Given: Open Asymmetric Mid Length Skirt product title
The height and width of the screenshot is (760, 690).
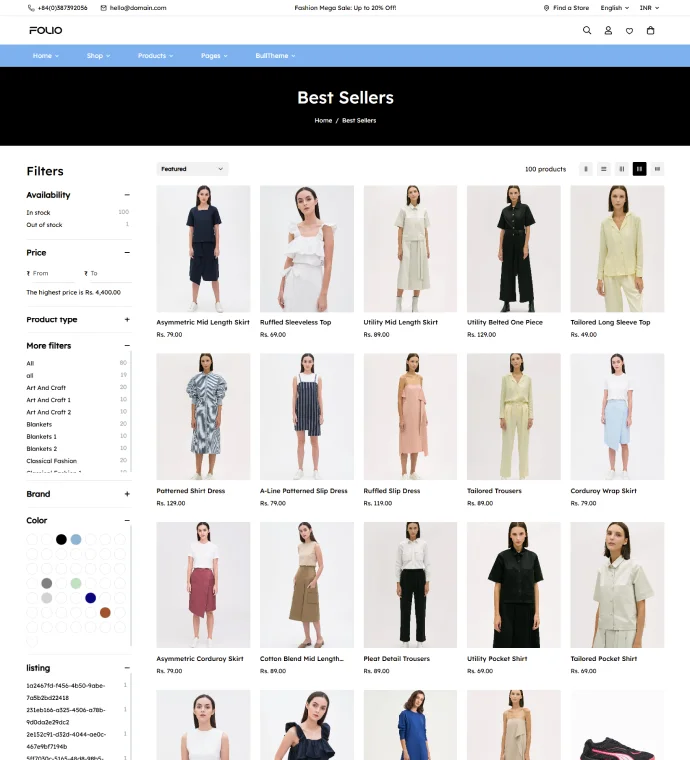Looking at the screenshot, I should pyautogui.click(x=203, y=322).
